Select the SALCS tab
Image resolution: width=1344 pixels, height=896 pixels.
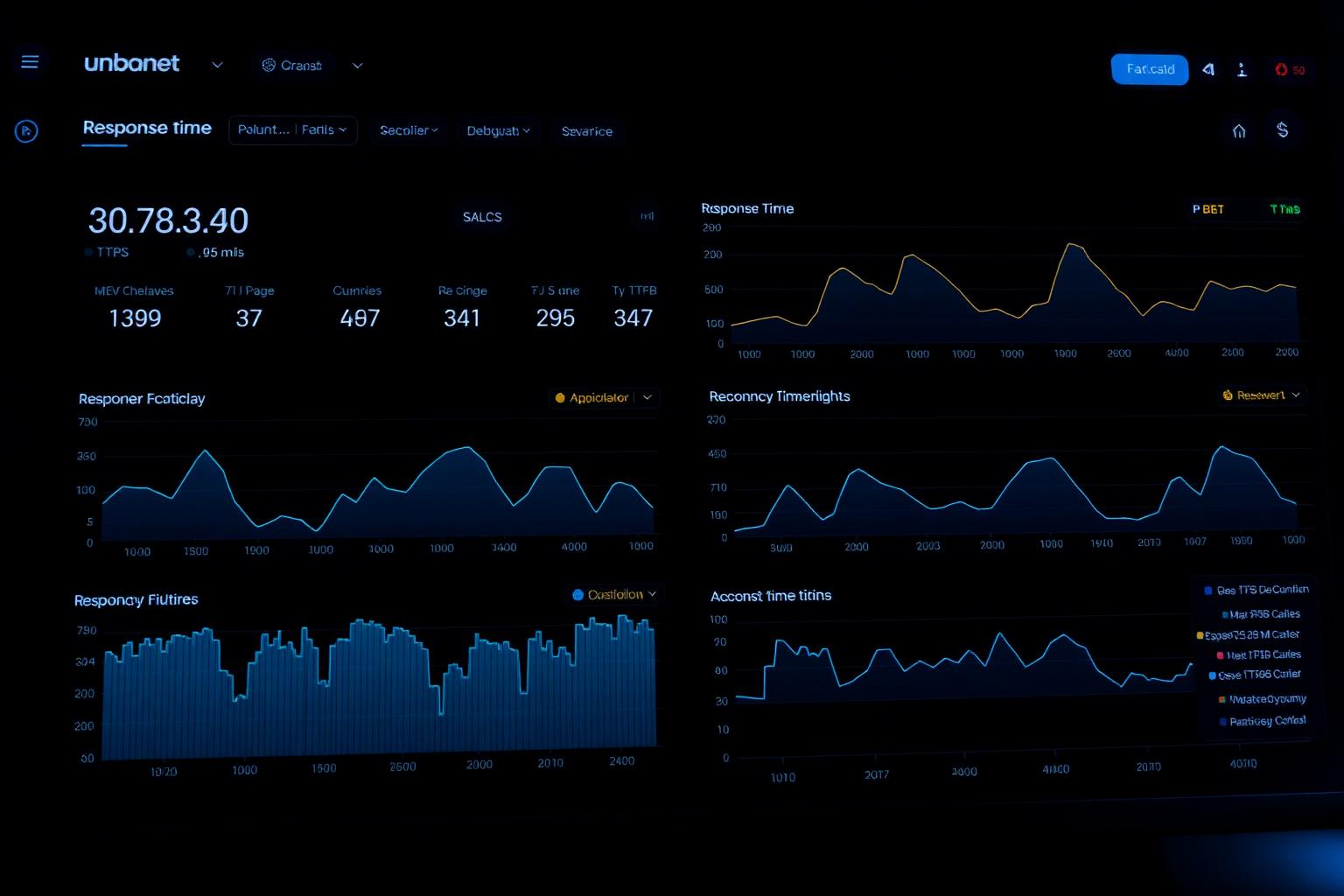pyautogui.click(x=482, y=217)
